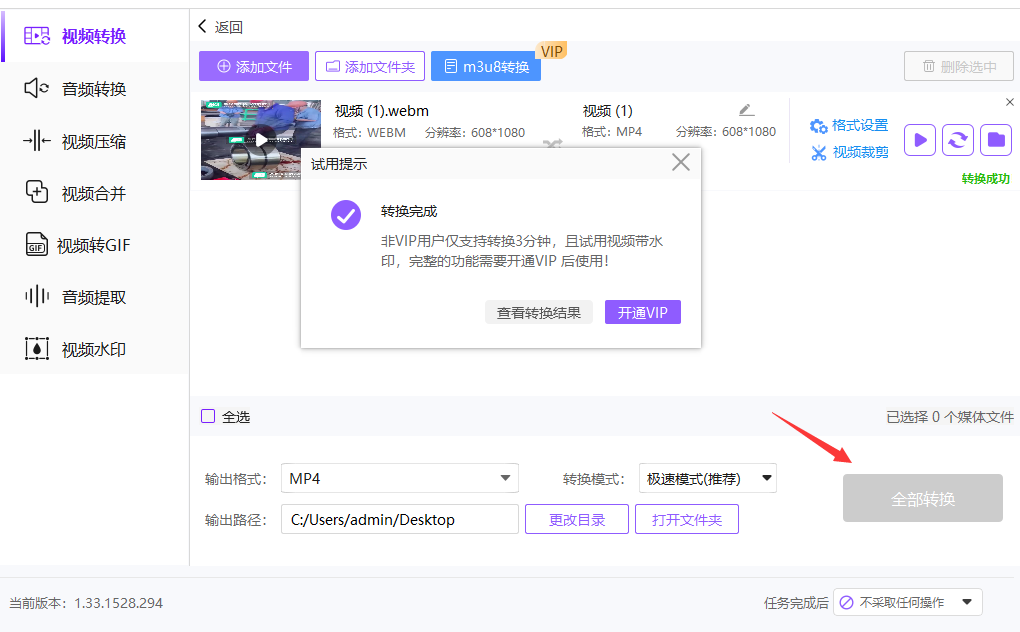The width and height of the screenshot is (1020, 632).
Task: Close the 试用提示 dialog
Action: coord(680,162)
